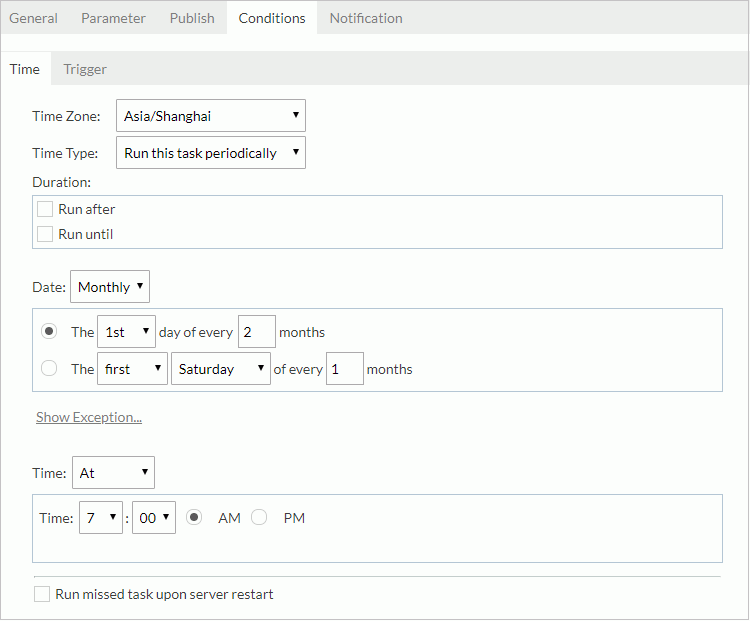Open the 1st day dropdown
The width and height of the screenshot is (750, 621).
126,332
